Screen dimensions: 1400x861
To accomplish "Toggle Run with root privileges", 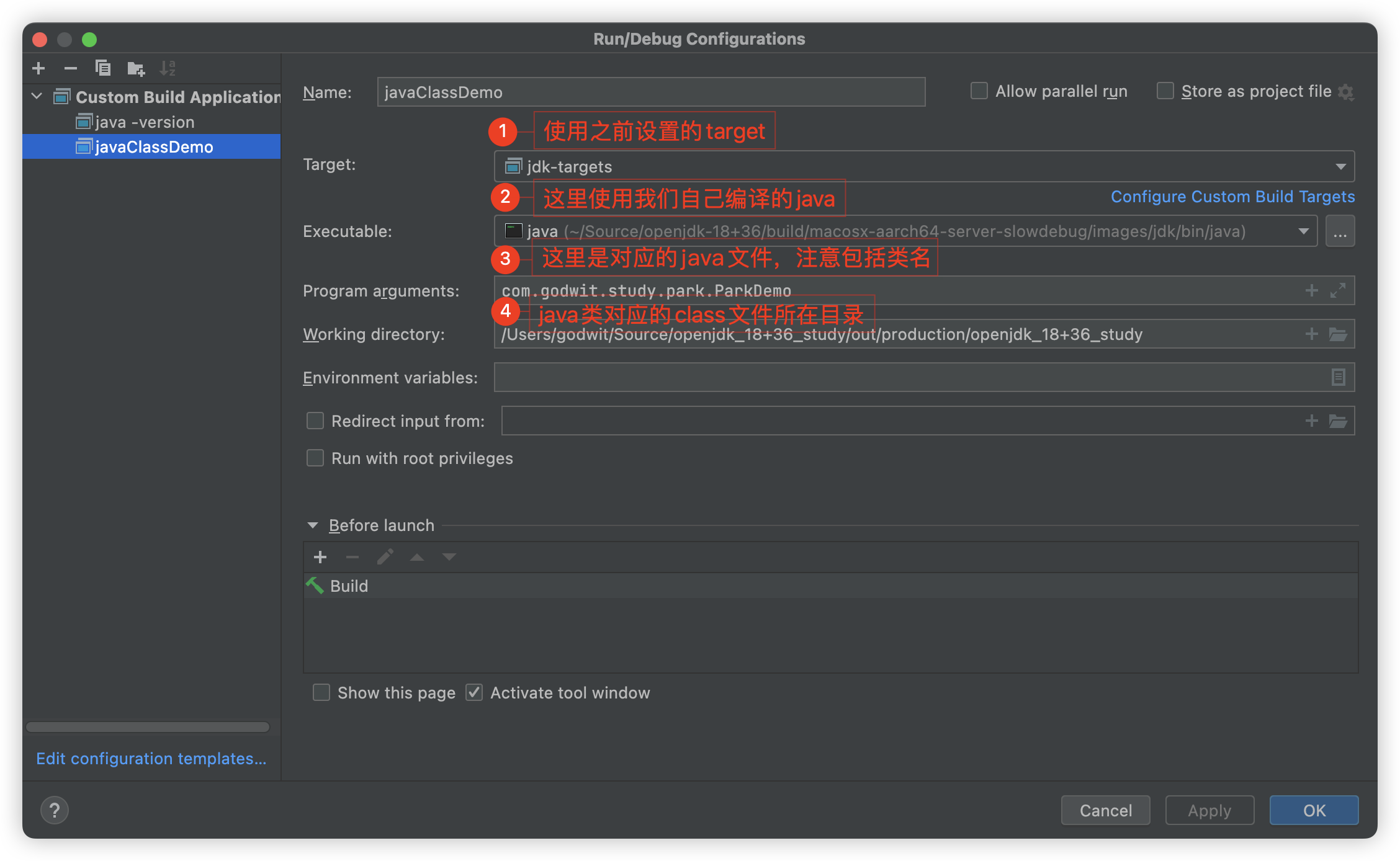I will pyautogui.click(x=315, y=458).
